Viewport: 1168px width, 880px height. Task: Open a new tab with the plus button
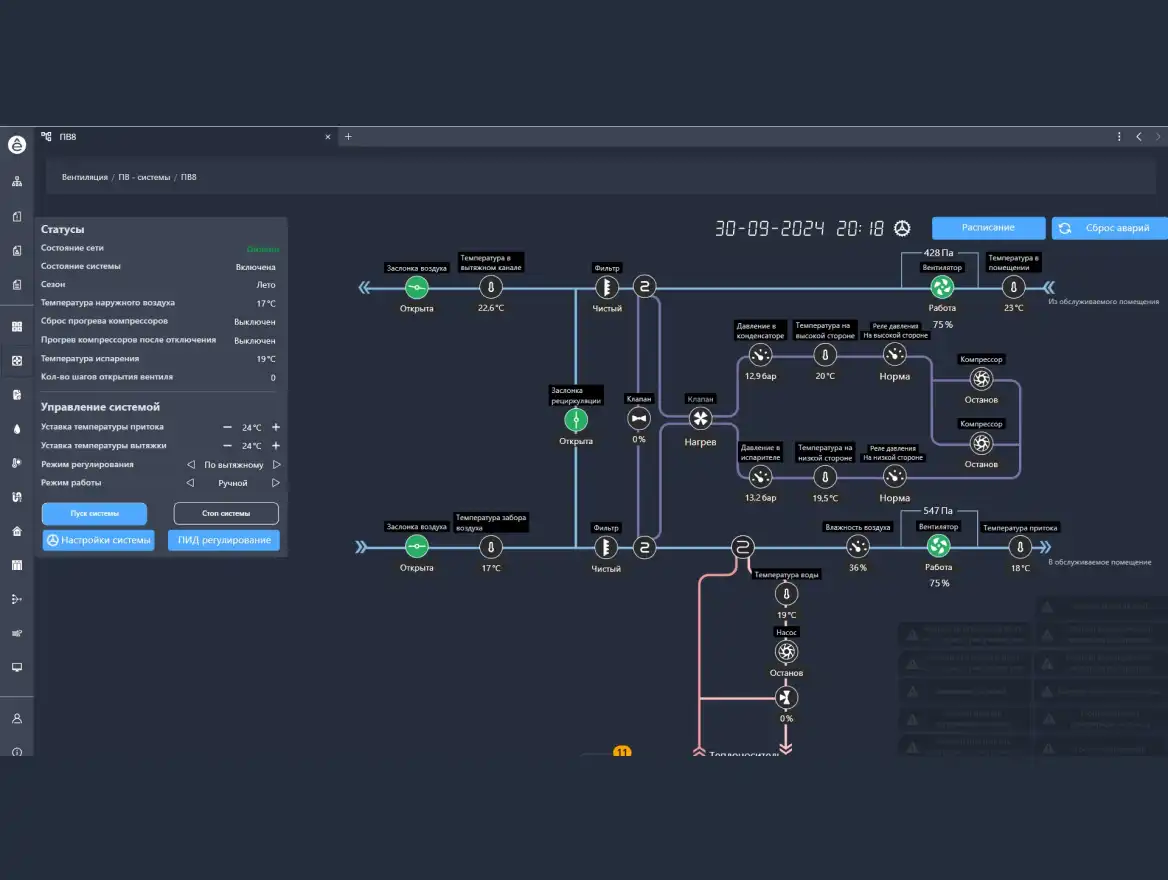point(348,137)
